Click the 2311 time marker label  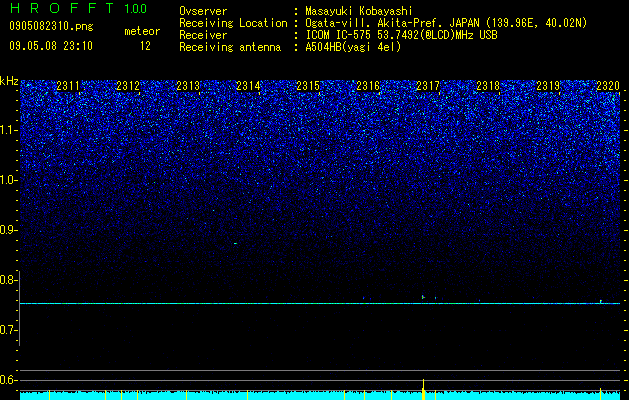coord(68,86)
